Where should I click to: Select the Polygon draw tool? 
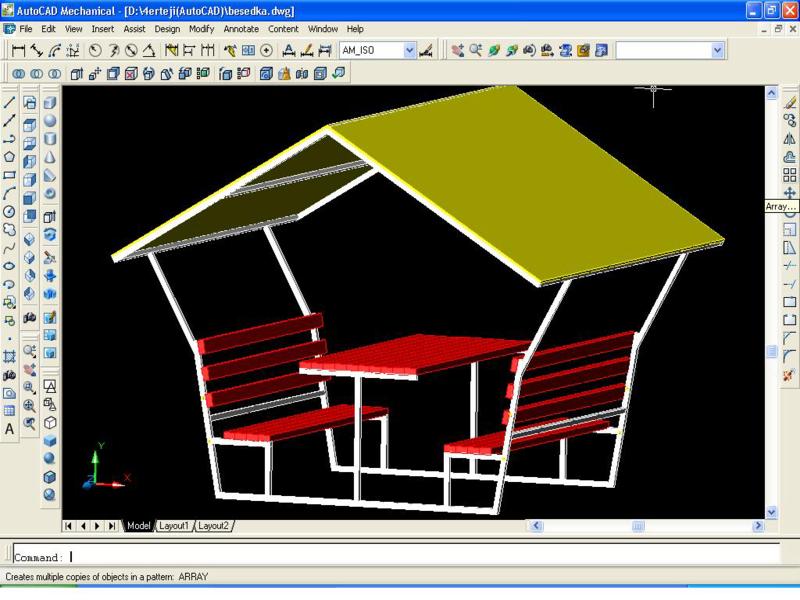pos(9,156)
